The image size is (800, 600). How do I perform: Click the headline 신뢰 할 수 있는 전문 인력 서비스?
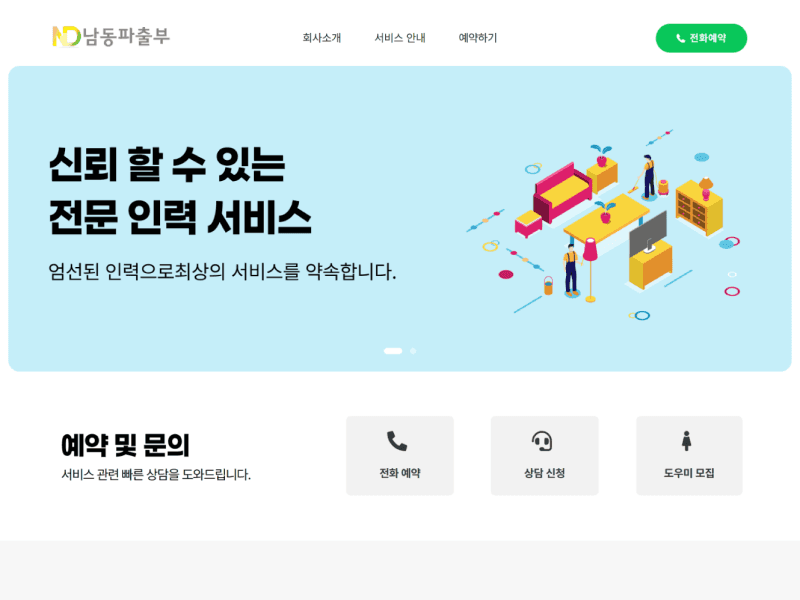tap(180, 191)
